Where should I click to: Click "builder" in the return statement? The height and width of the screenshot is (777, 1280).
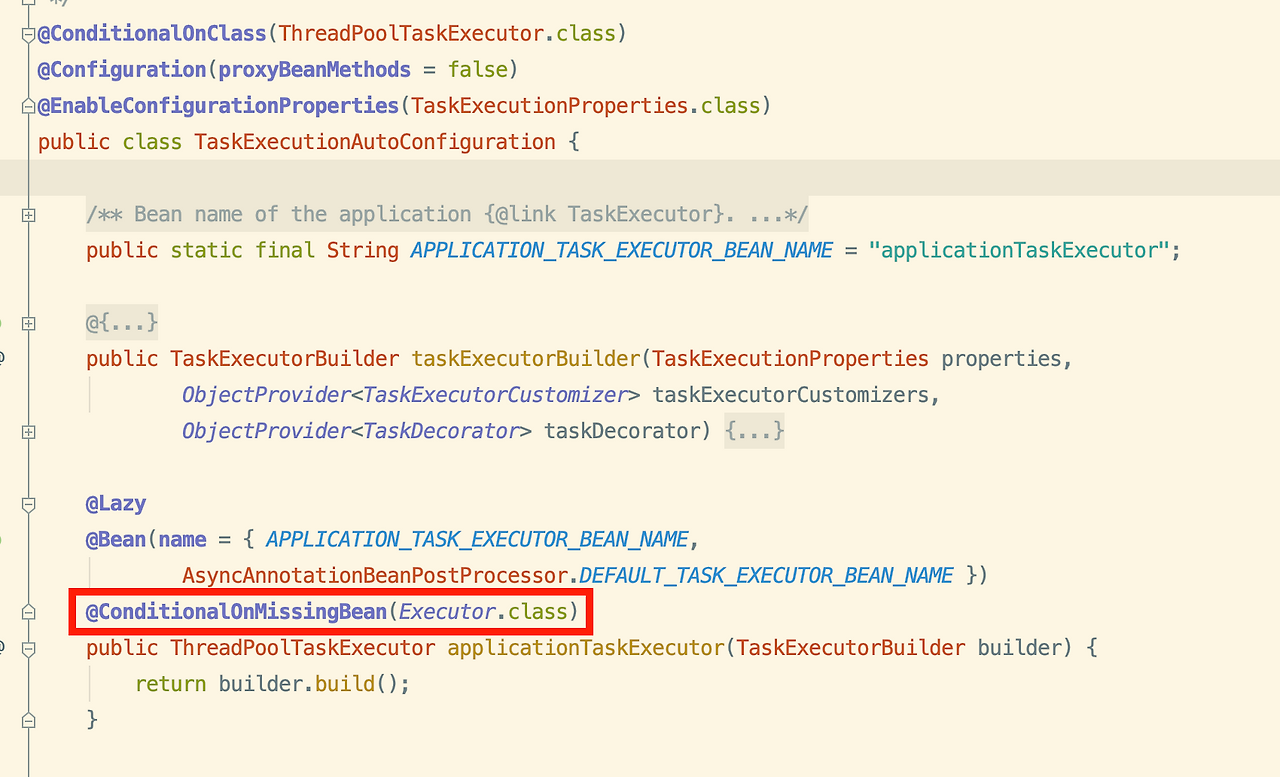click(260, 684)
